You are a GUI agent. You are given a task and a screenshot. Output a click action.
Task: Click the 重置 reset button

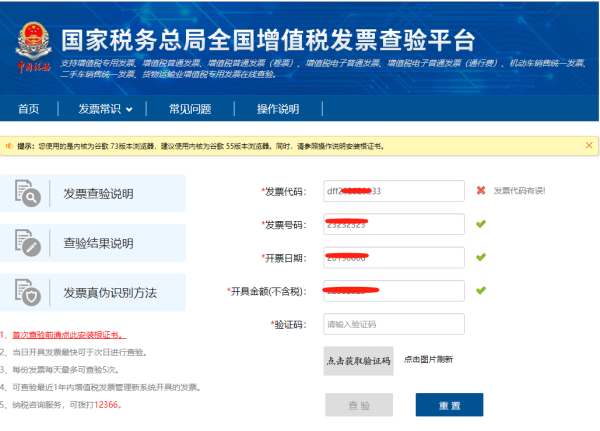(450, 405)
